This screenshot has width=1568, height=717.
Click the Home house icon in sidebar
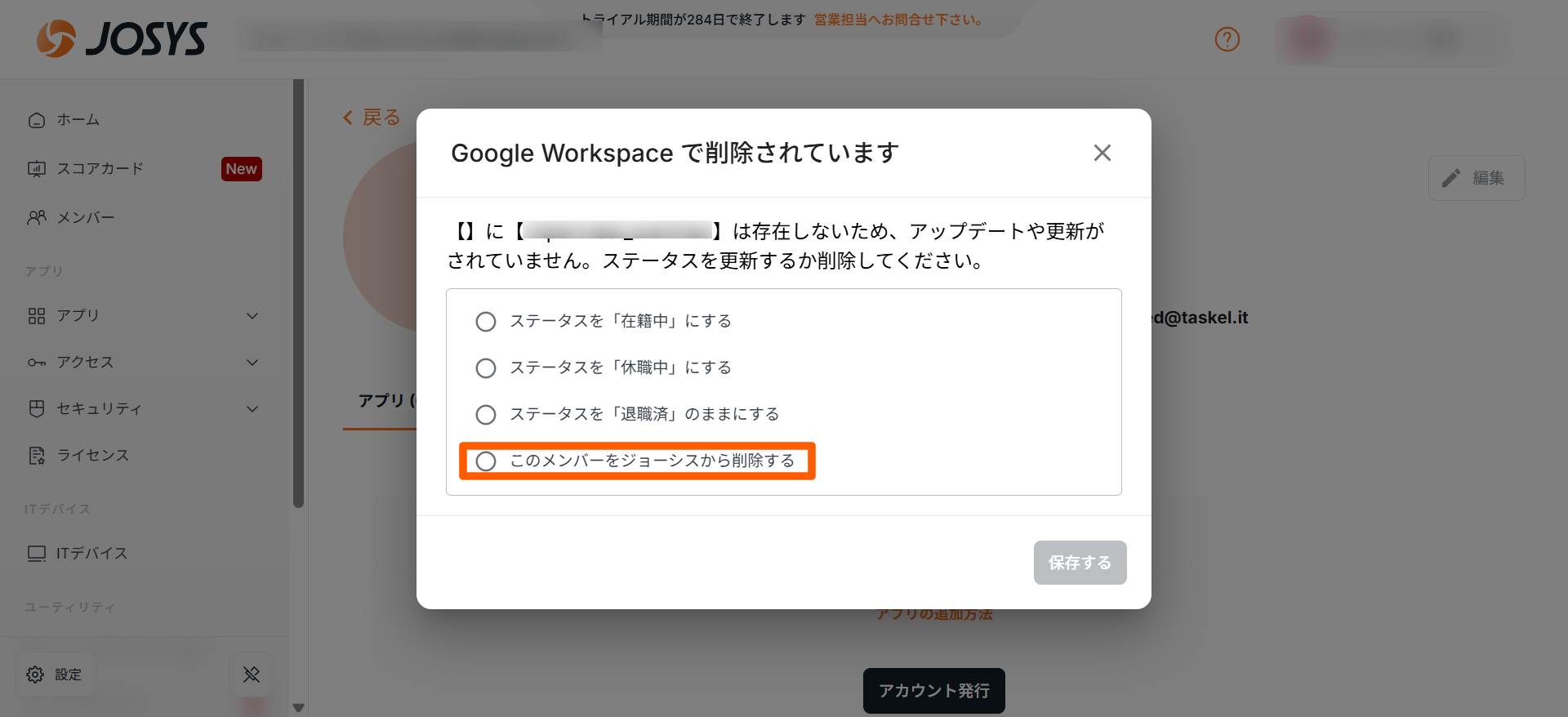37,120
